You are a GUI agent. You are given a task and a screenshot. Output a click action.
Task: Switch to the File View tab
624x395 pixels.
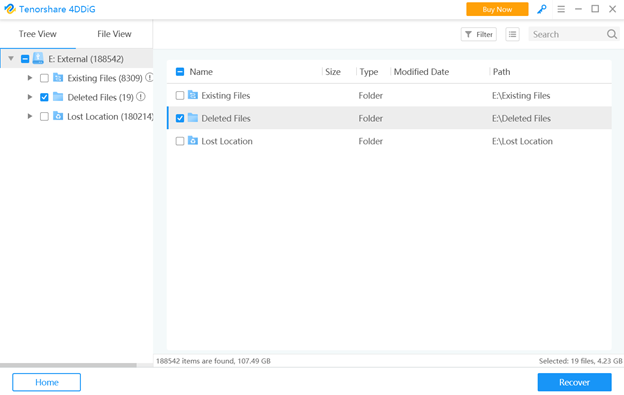114,34
